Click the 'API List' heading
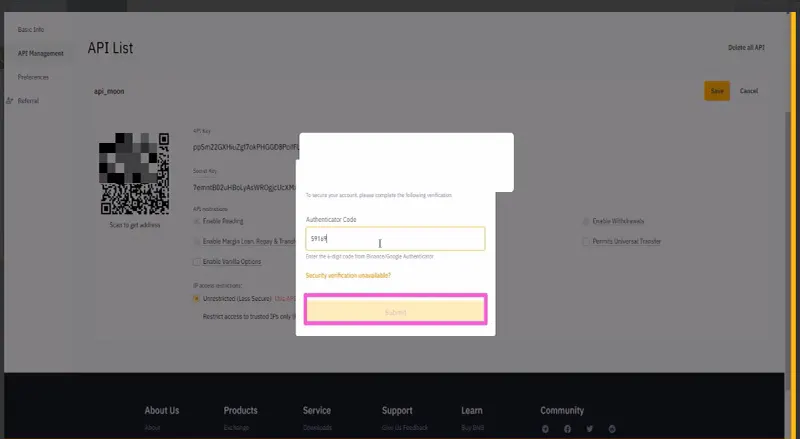 110,48
